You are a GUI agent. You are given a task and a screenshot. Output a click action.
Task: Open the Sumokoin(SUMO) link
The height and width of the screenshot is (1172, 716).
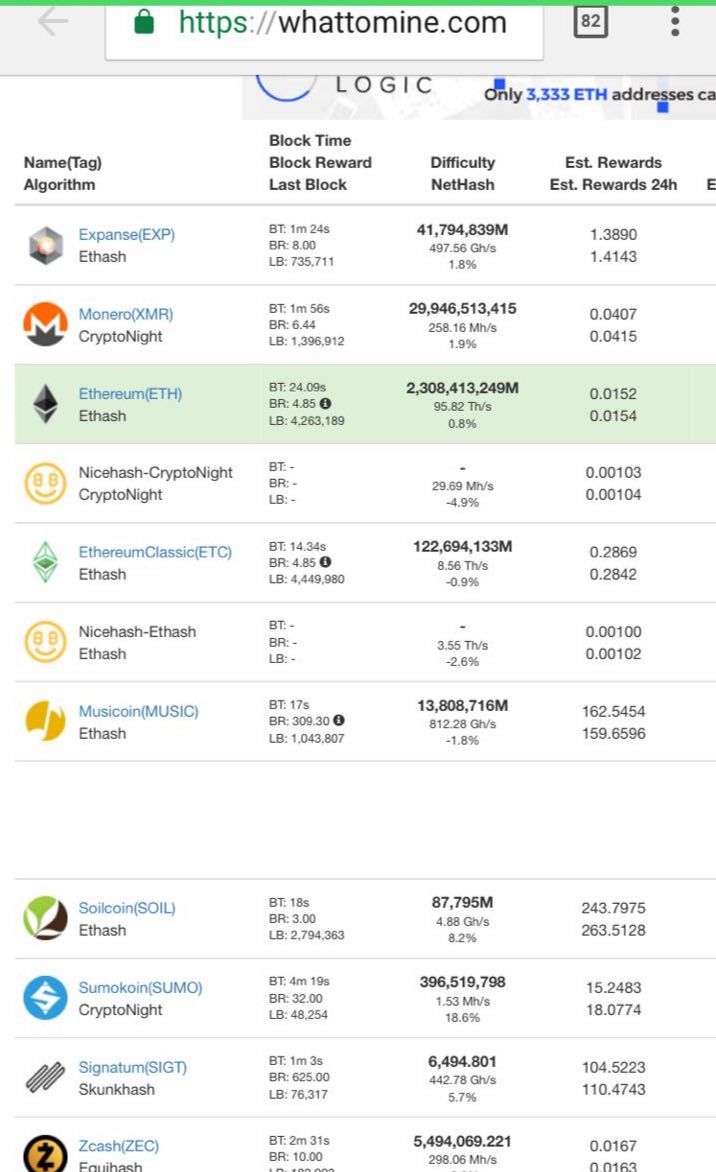point(141,988)
